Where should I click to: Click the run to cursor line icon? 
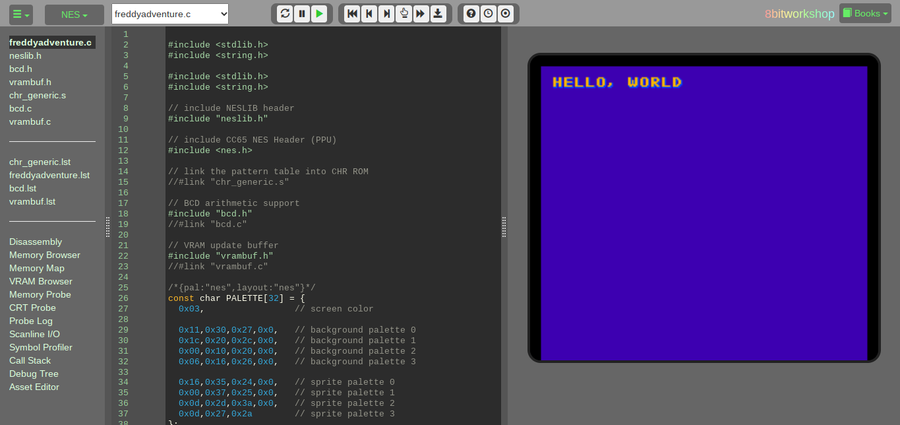[404, 14]
